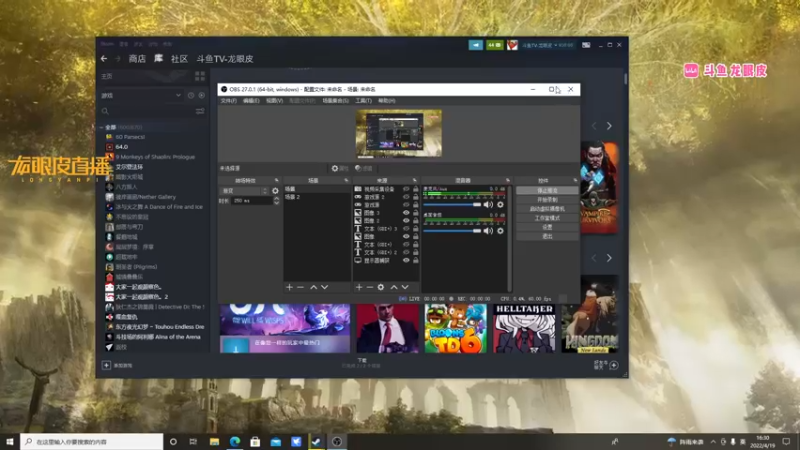This screenshot has height=450, width=800.
Task: Collapse the 全部 games list in Steam
Action: (x=101, y=128)
